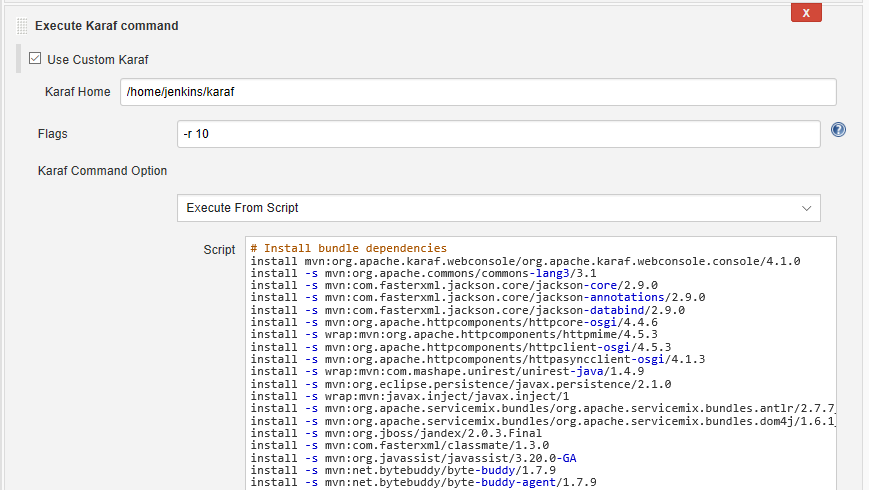Click the httpasyncclient-osgi/4.1.3 install line
The height and width of the screenshot is (490, 869).
(x=478, y=360)
